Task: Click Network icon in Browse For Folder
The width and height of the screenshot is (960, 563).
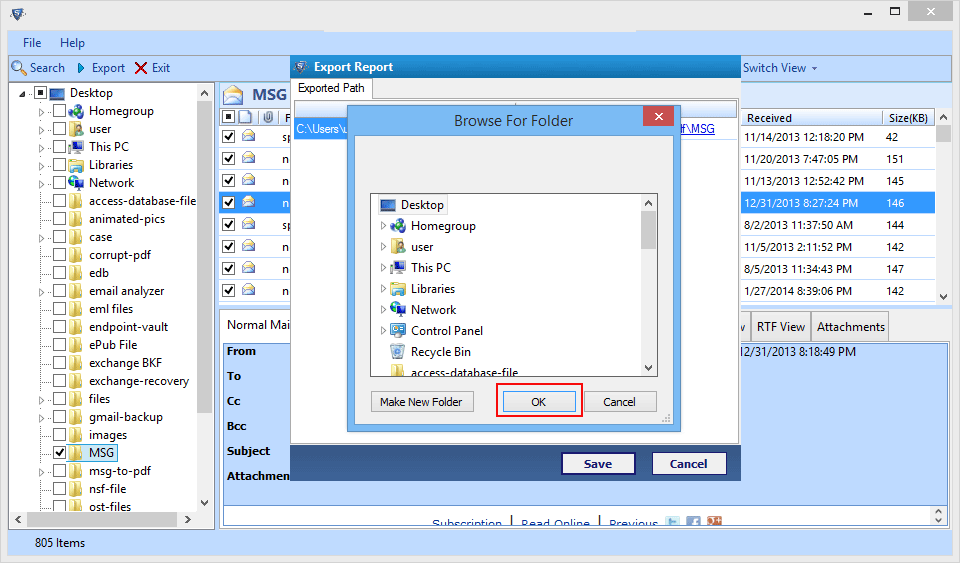Action: 398,310
